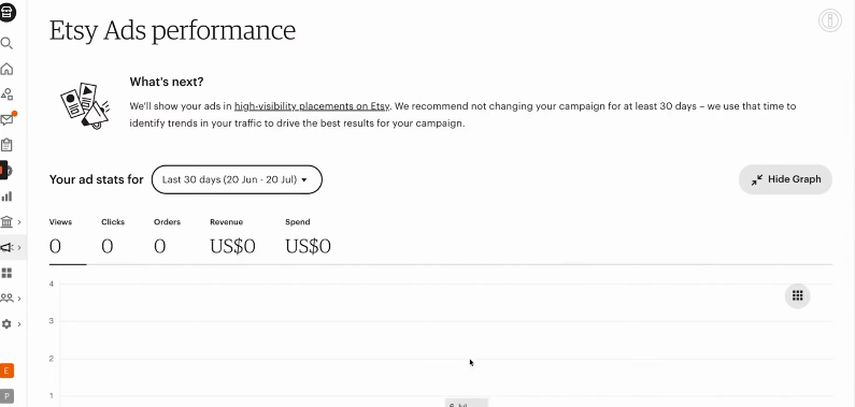Open the orange E sales channel icon
The height and width of the screenshot is (407, 855).
coord(7,371)
